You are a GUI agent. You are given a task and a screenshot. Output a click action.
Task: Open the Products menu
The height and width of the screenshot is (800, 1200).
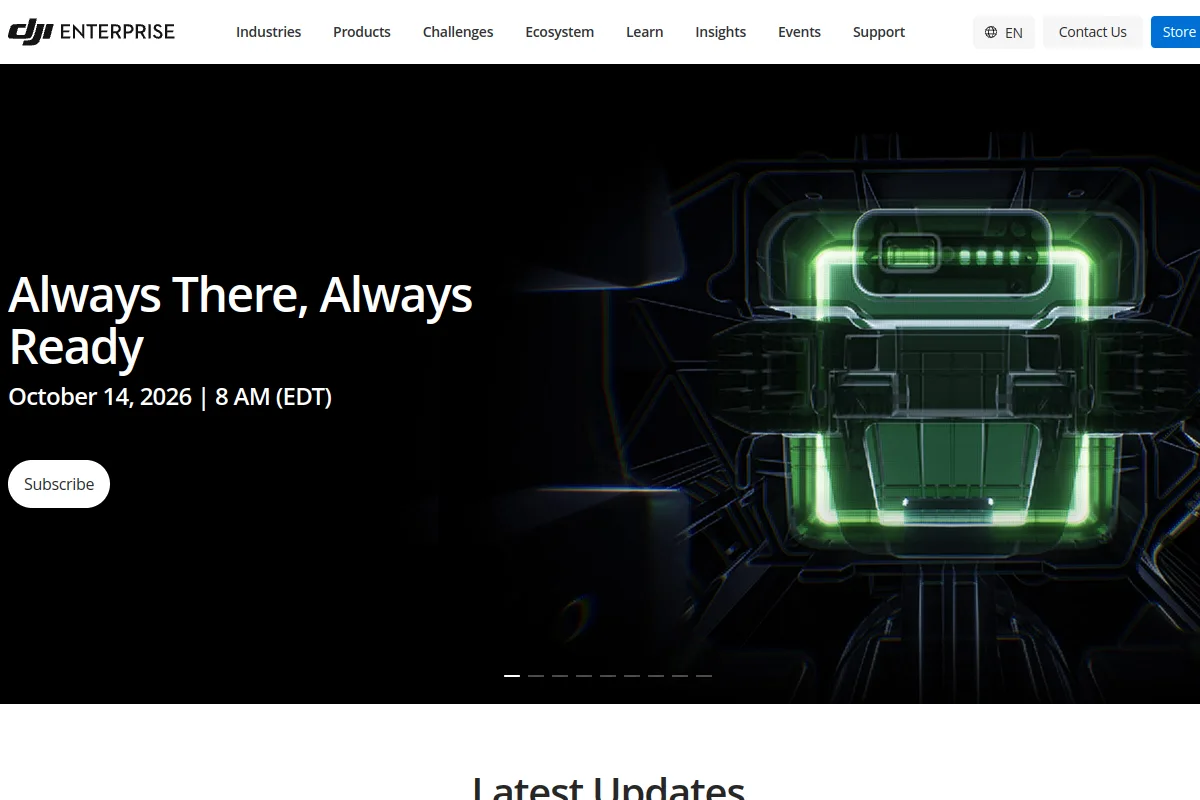tap(362, 32)
